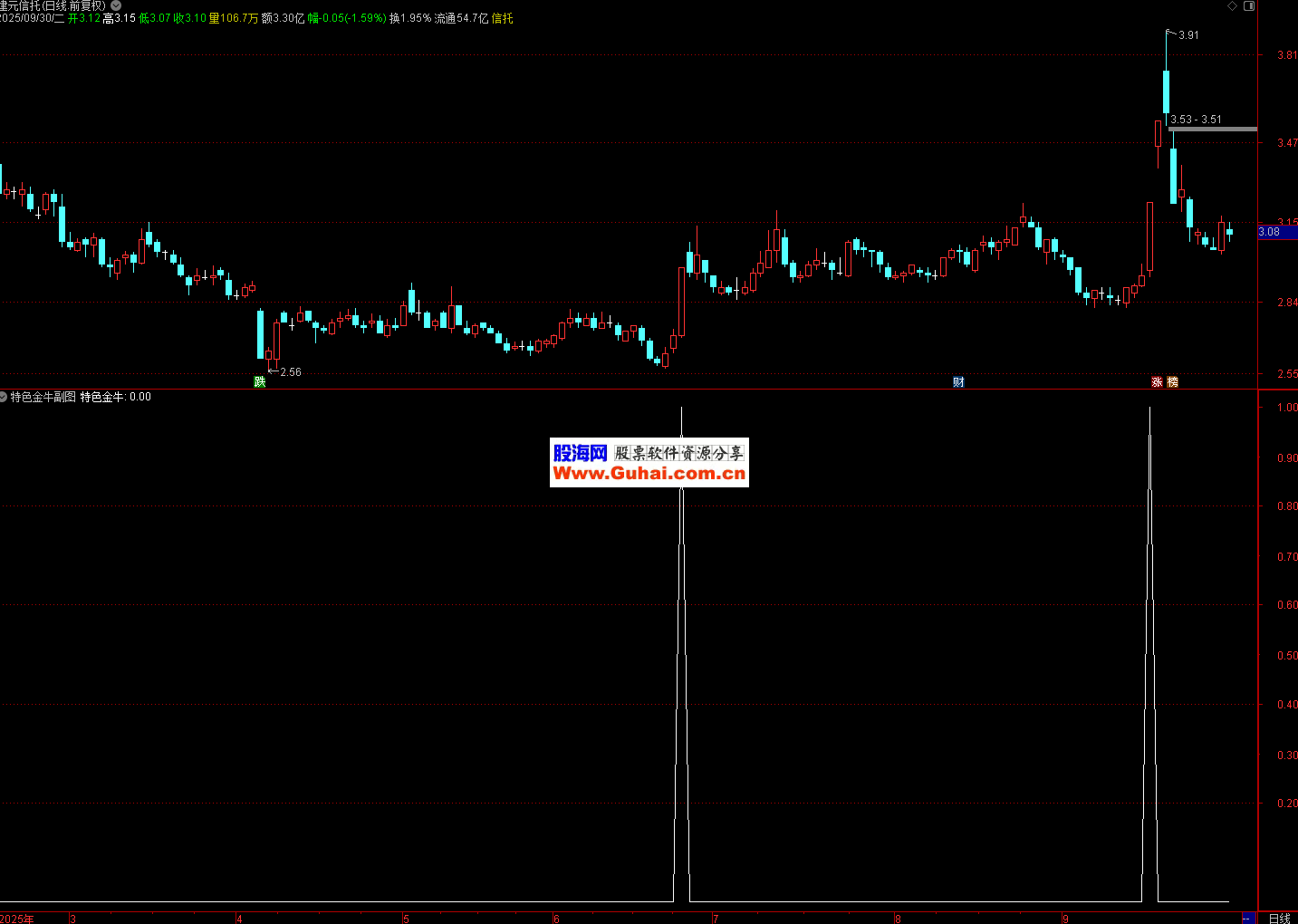Click the 2025年 year label on time axis
The height and width of the screenshot is (924, 1298).
16,919
